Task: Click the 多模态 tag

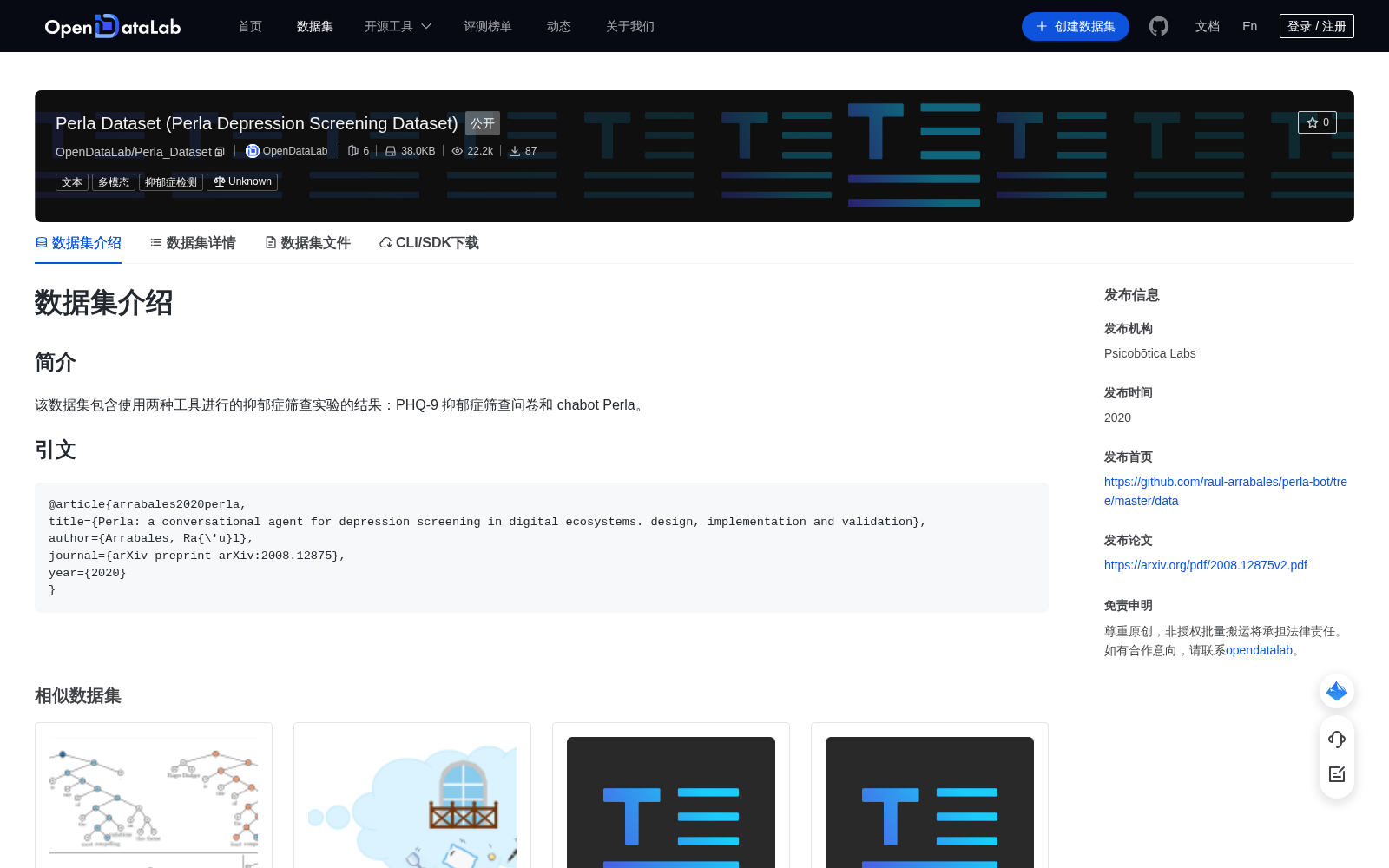Action: pyautogui.click(x=114, y=182)
